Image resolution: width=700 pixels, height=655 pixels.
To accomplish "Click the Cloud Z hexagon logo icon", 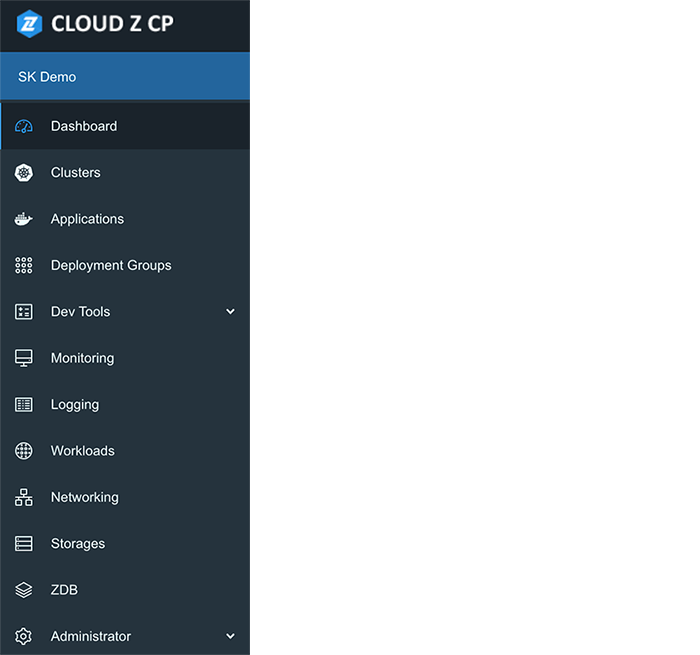I will (x=29, y=24).
